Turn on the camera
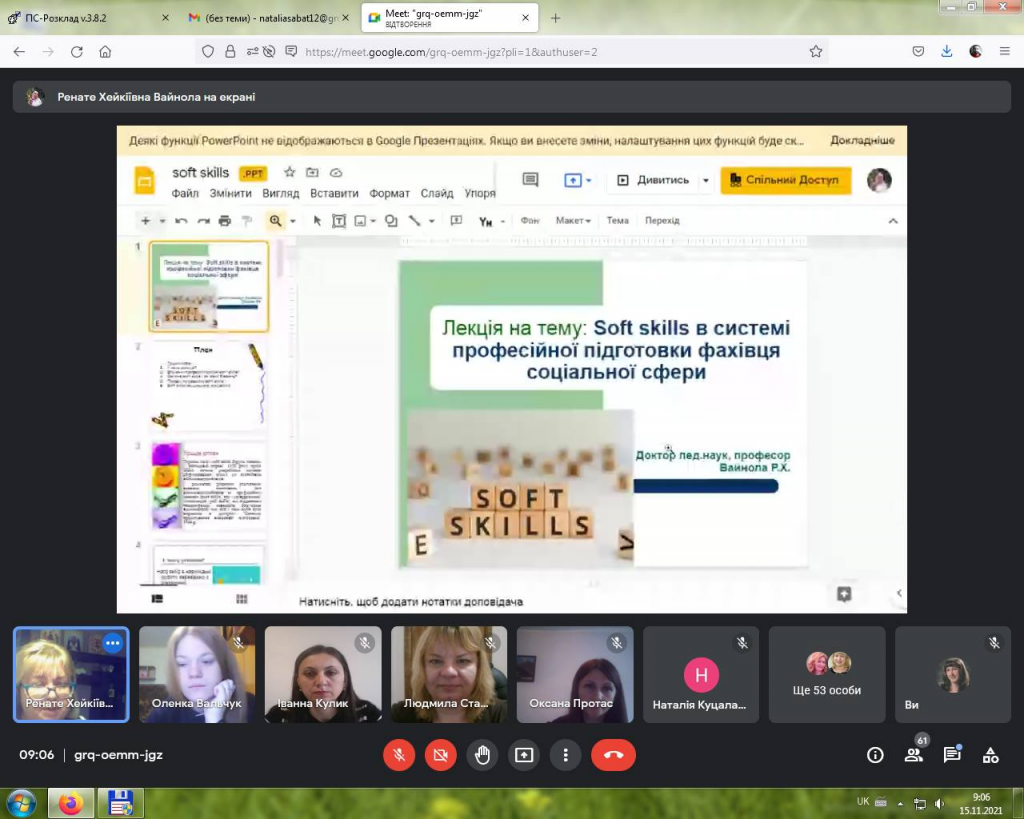The image size is (1024, 819). tap(440, 755)
